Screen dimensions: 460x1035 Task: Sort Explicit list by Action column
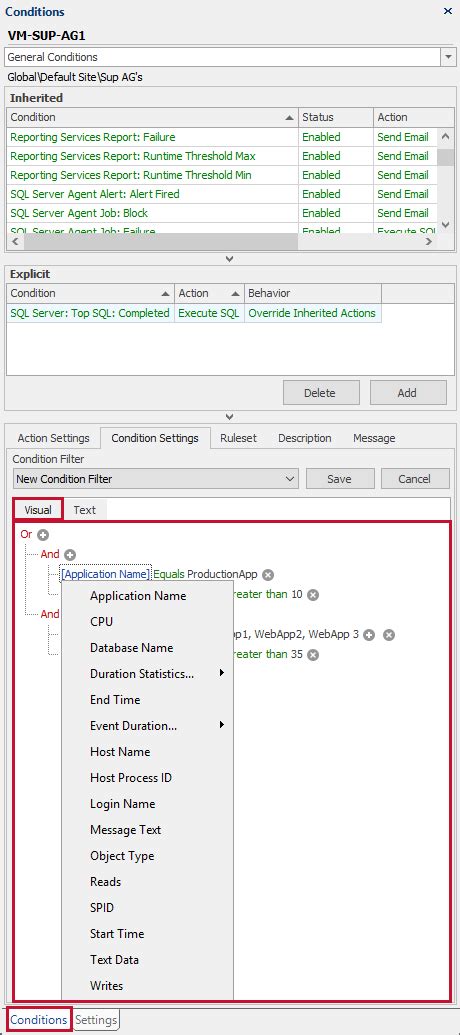(x=209, y=293)
